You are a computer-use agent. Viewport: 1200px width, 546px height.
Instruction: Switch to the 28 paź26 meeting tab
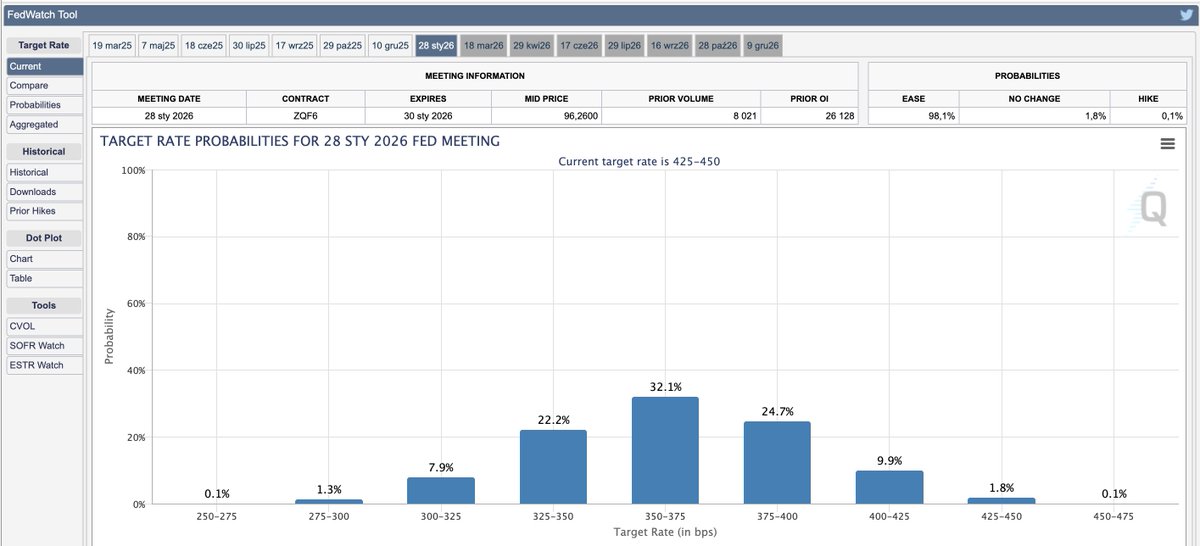[718, 46]
